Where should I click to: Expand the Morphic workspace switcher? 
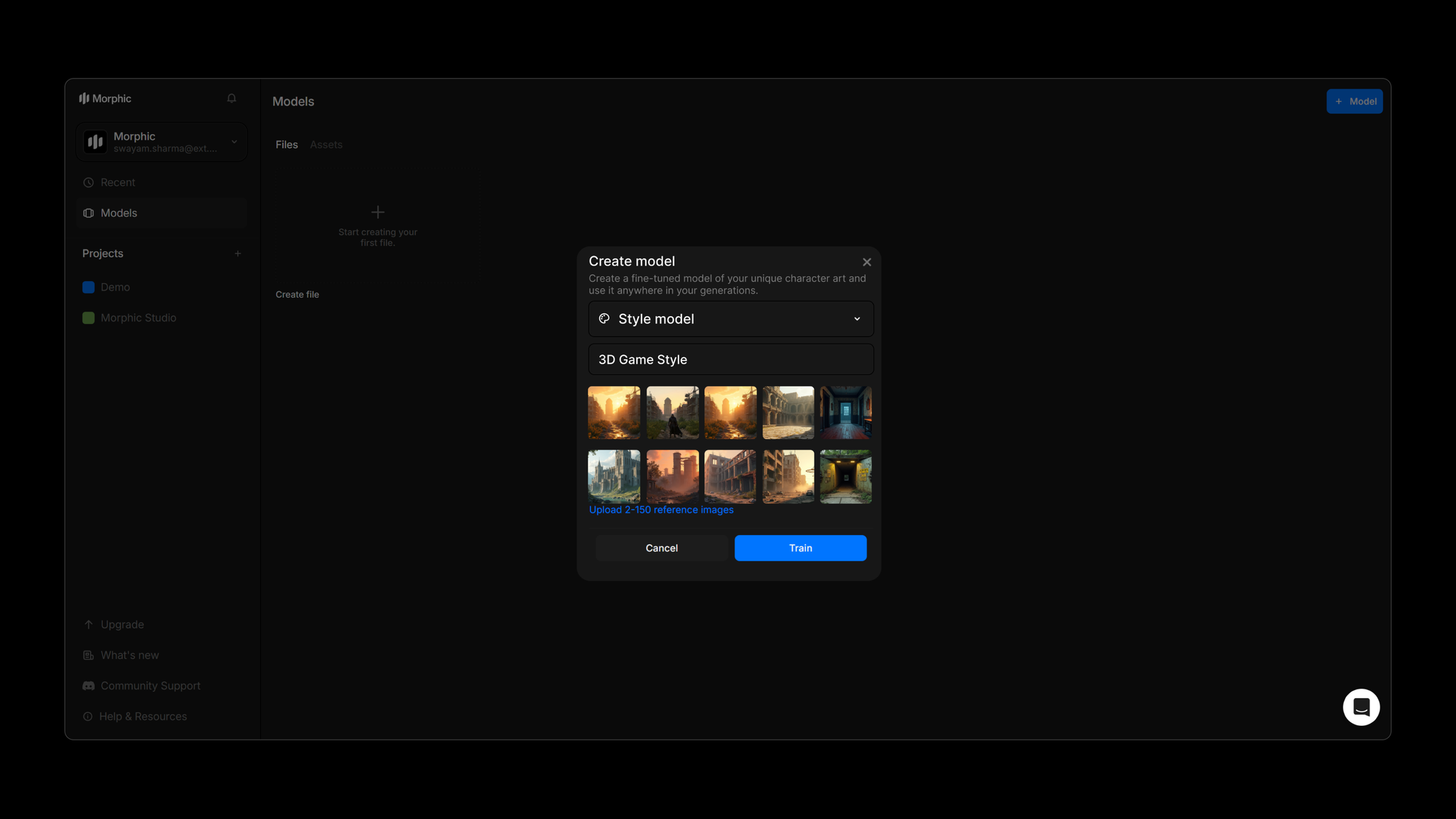tap(234, 142)
